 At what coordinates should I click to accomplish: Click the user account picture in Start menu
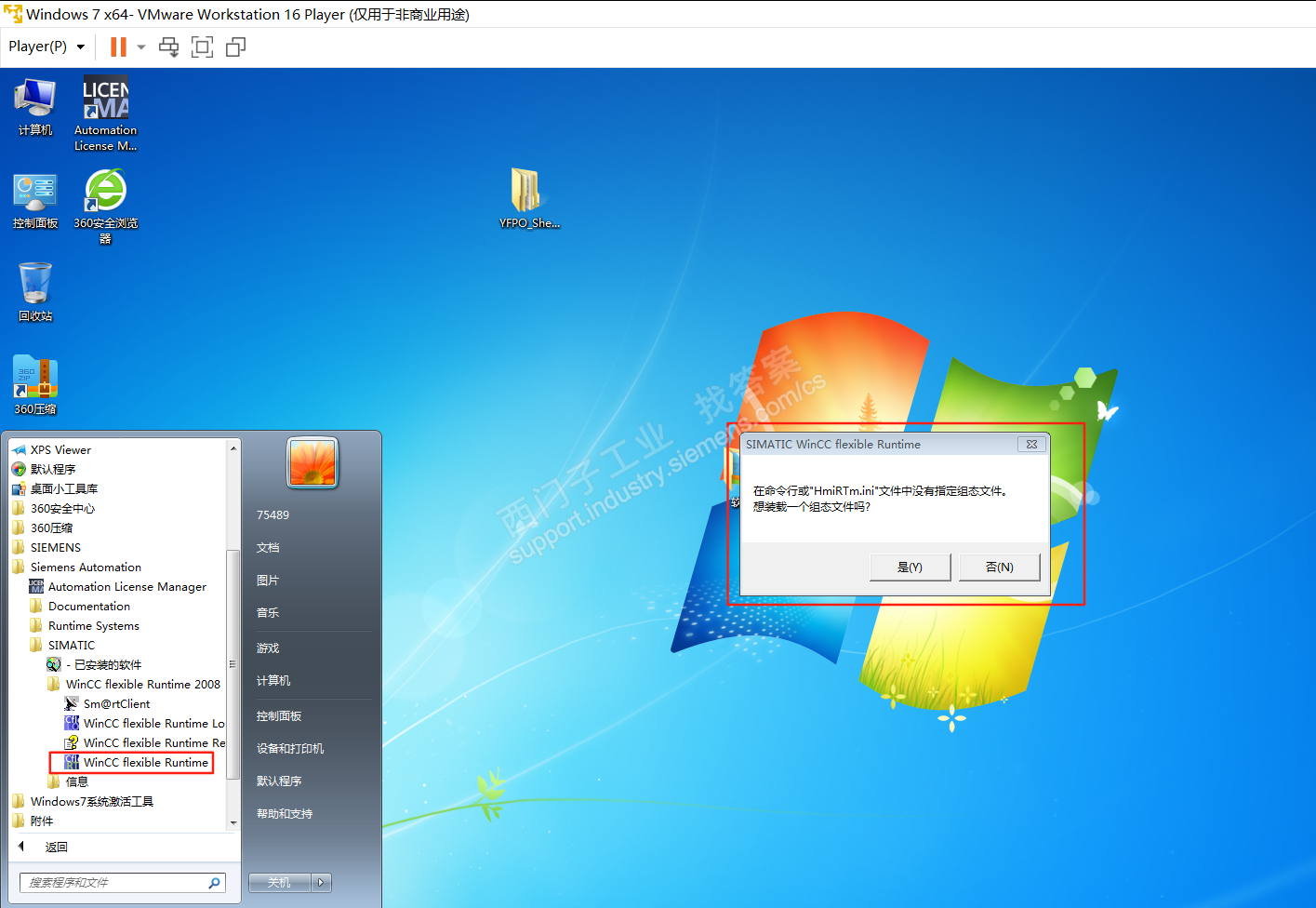point(312,462)
